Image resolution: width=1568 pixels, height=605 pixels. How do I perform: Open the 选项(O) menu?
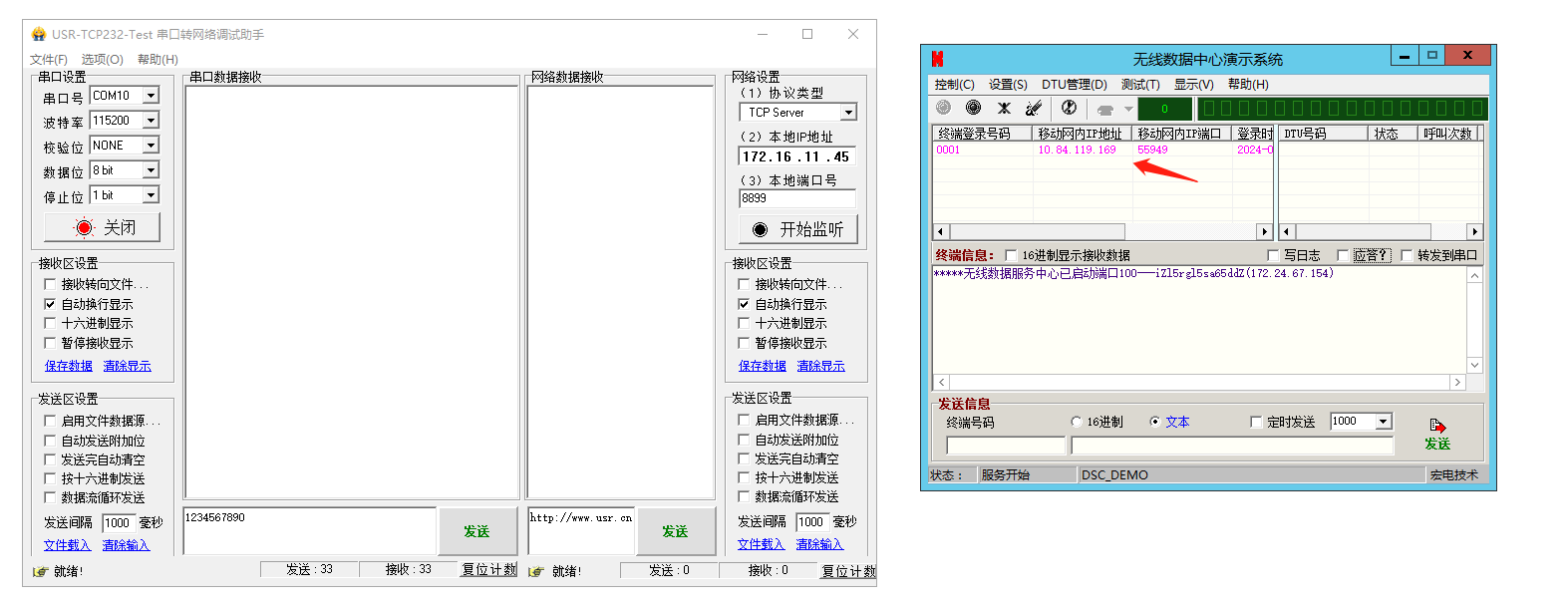(102, 60)
